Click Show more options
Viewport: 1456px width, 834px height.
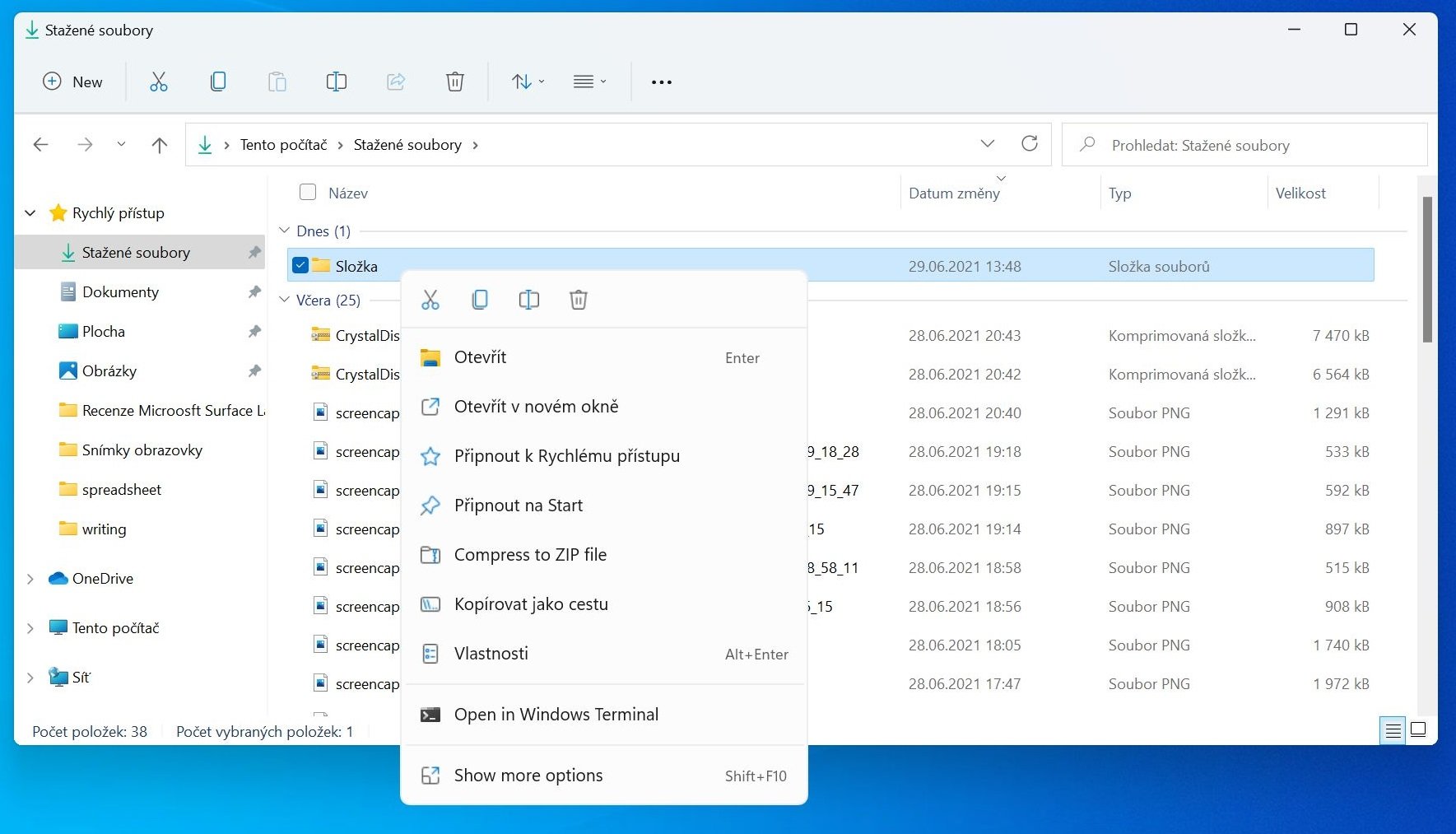[x=603, y=776]
